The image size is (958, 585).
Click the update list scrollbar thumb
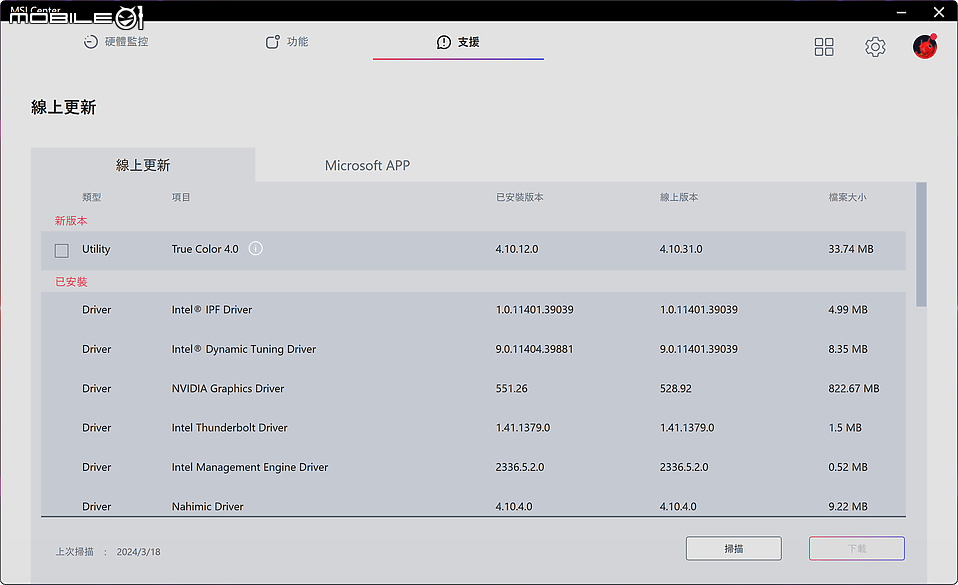point(921,245)
